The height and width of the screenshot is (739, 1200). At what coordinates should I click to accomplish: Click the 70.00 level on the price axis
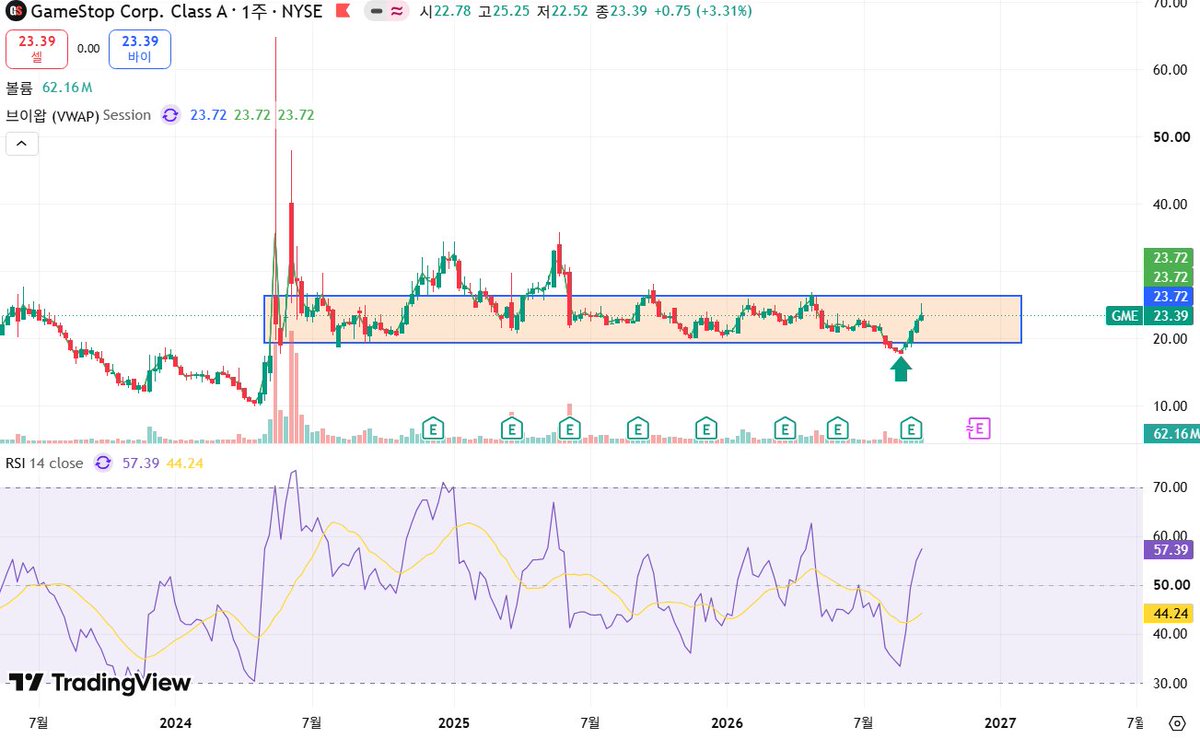[1168, 4]
